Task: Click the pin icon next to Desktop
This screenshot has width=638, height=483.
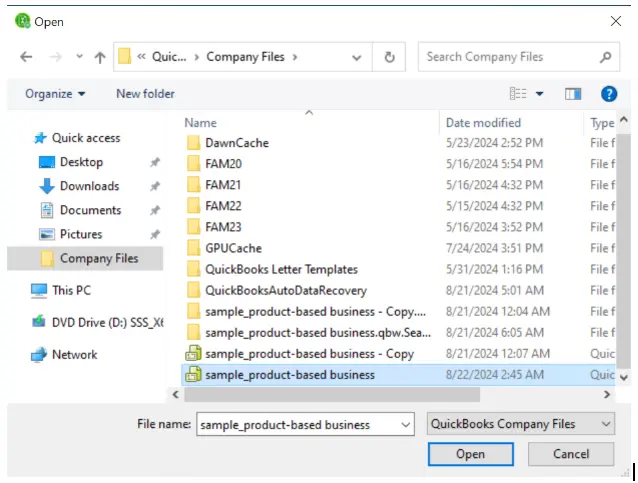Action: (x=155, y=162)
